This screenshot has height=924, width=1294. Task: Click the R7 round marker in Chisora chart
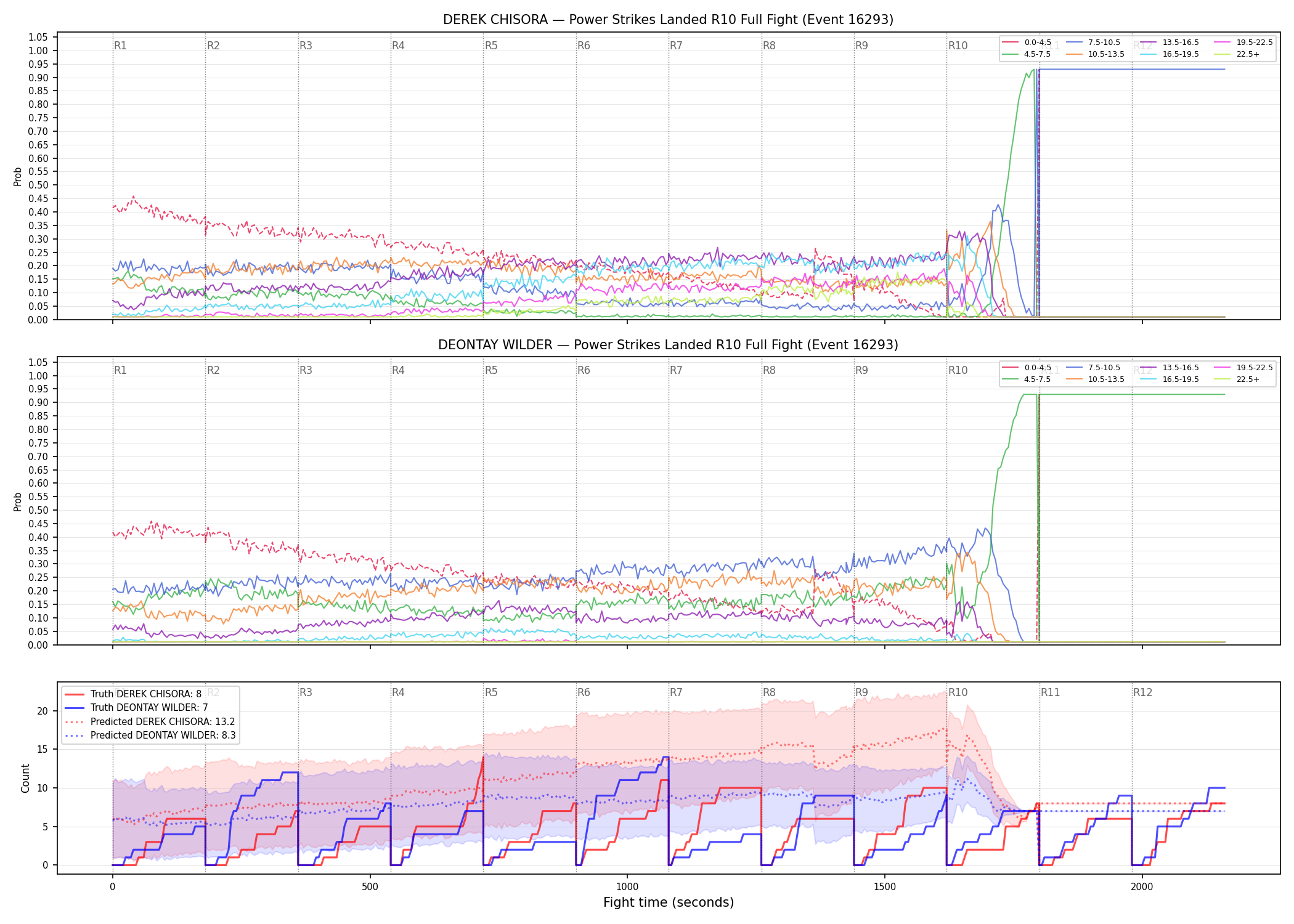677,46
